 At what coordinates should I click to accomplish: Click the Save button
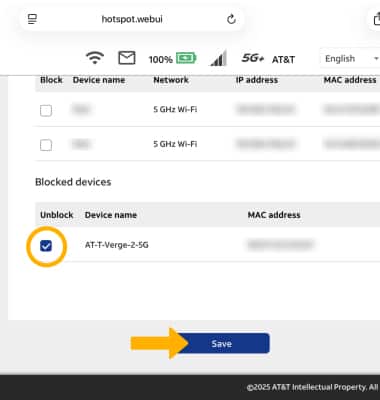click(223, 343)
